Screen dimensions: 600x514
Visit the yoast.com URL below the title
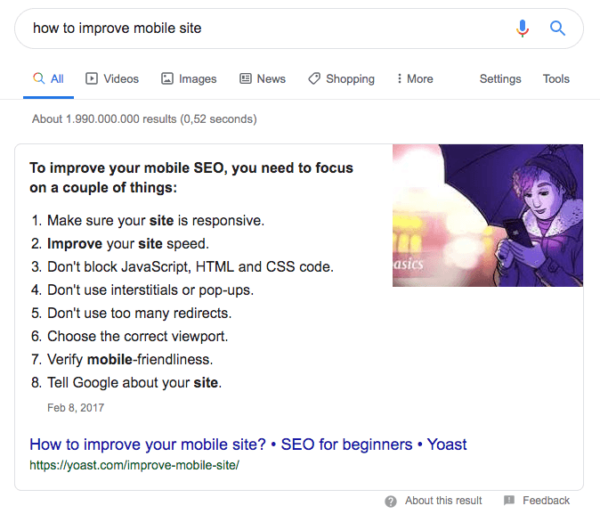click(134, 465)
